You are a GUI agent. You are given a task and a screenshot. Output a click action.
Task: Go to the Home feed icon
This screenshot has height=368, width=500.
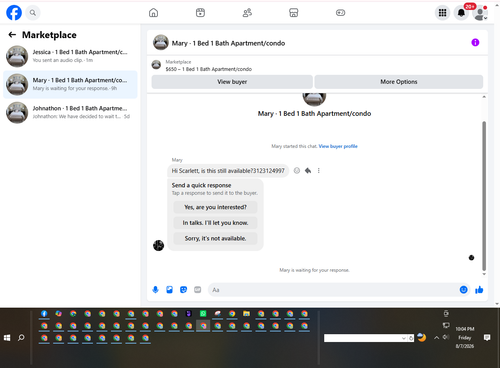point(153,13)
